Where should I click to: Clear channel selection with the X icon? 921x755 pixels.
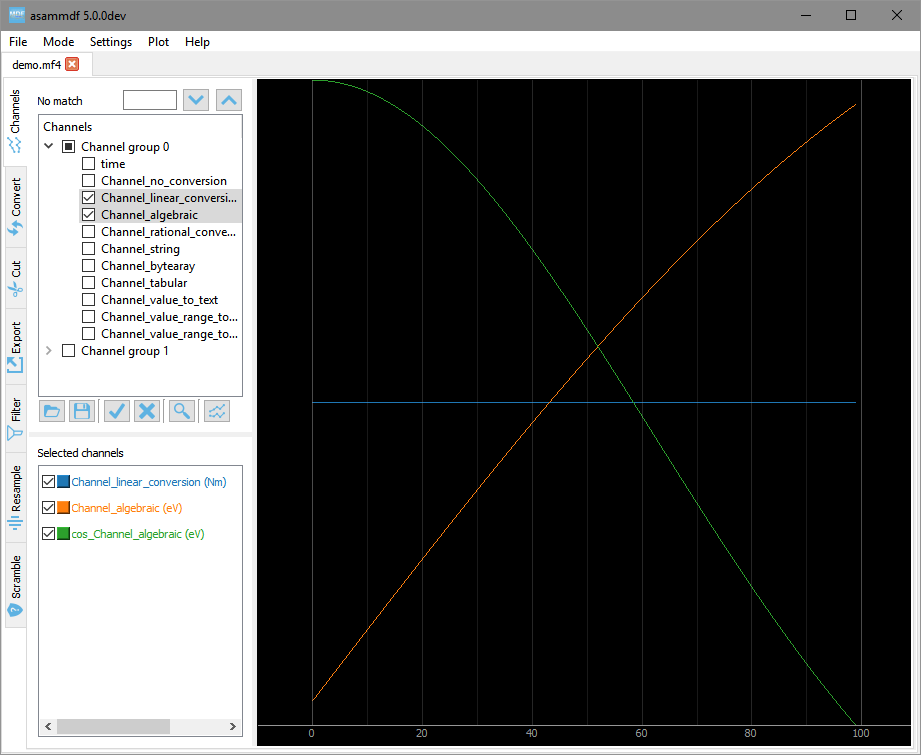146,410
